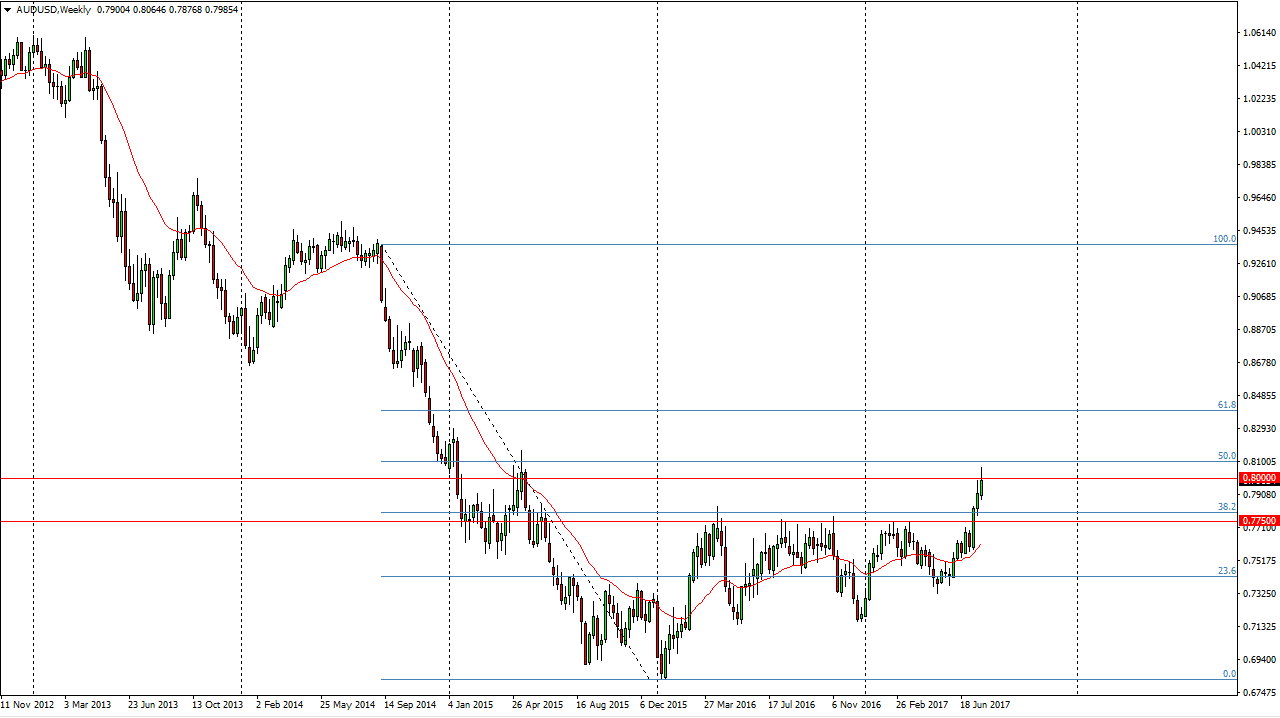
Task: Select the red 0.80000 price label
Action: tap(1258, 479)
